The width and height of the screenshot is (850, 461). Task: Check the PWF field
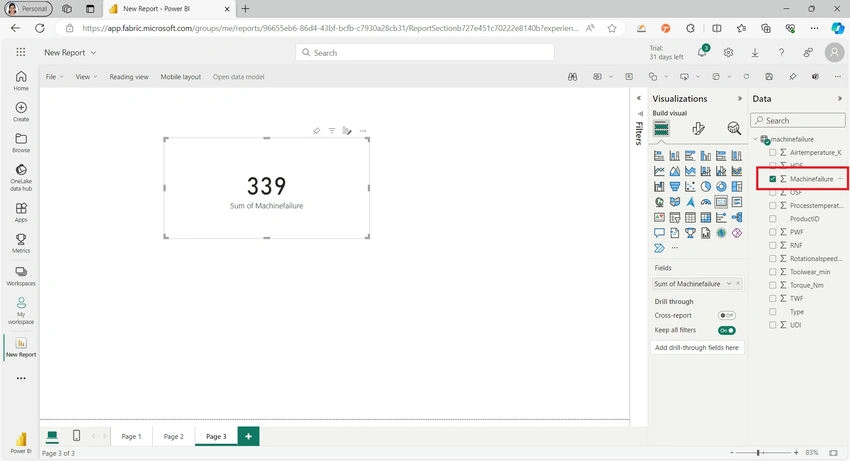772,232
